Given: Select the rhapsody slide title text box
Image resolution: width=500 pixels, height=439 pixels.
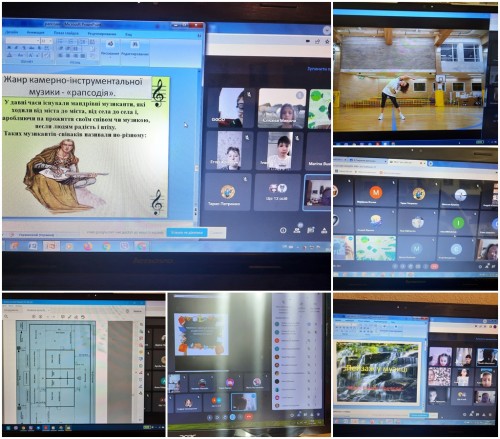Looking at the screenshot, I should [x=77, y=87].
